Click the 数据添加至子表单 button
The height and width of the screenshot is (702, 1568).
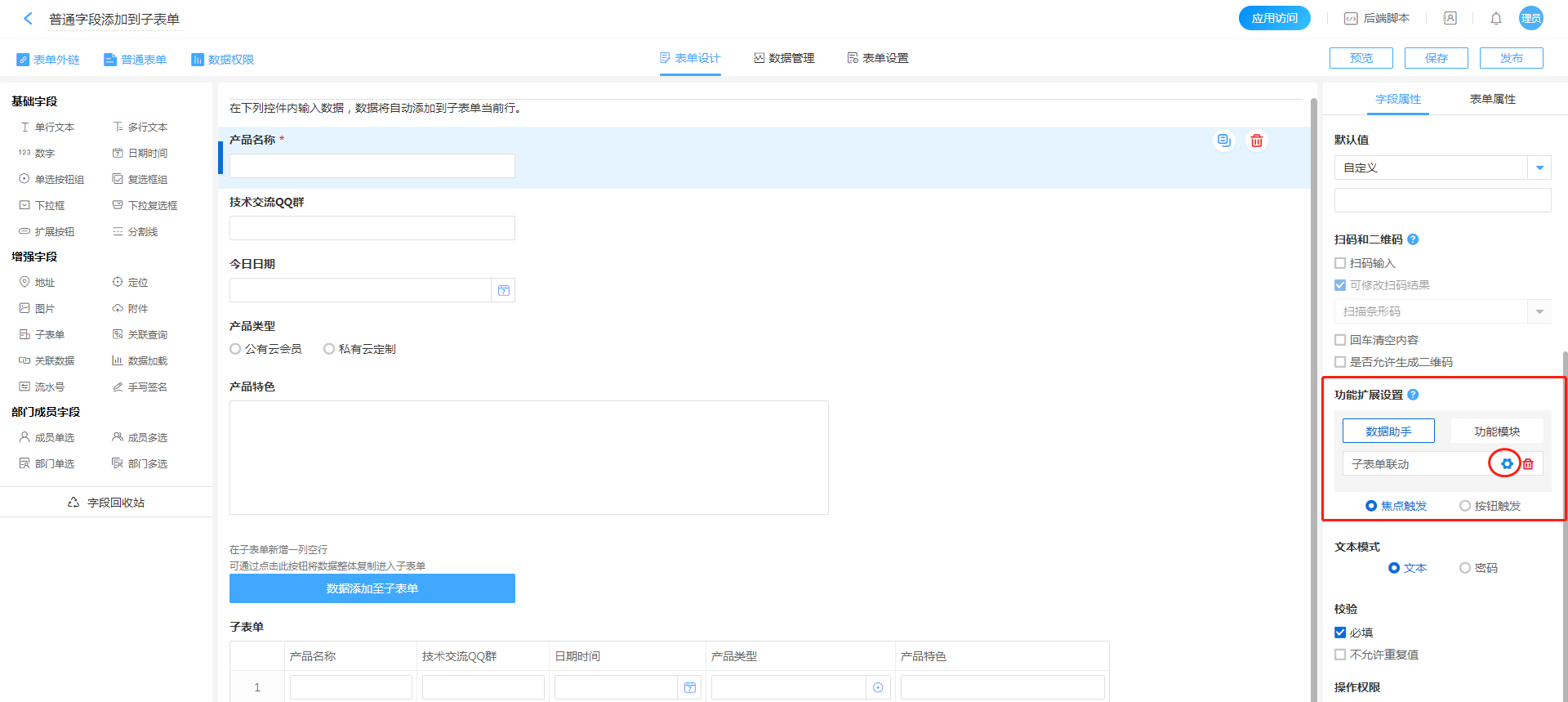click(372, 588)
